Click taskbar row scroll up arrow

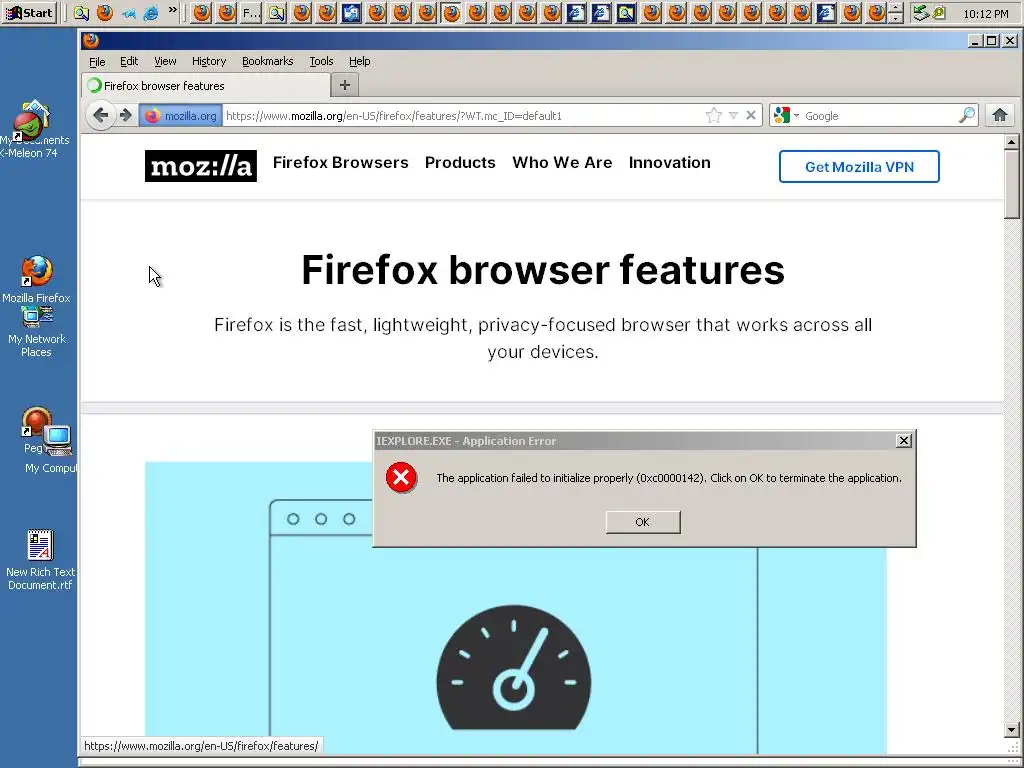[x=897, y=7]
